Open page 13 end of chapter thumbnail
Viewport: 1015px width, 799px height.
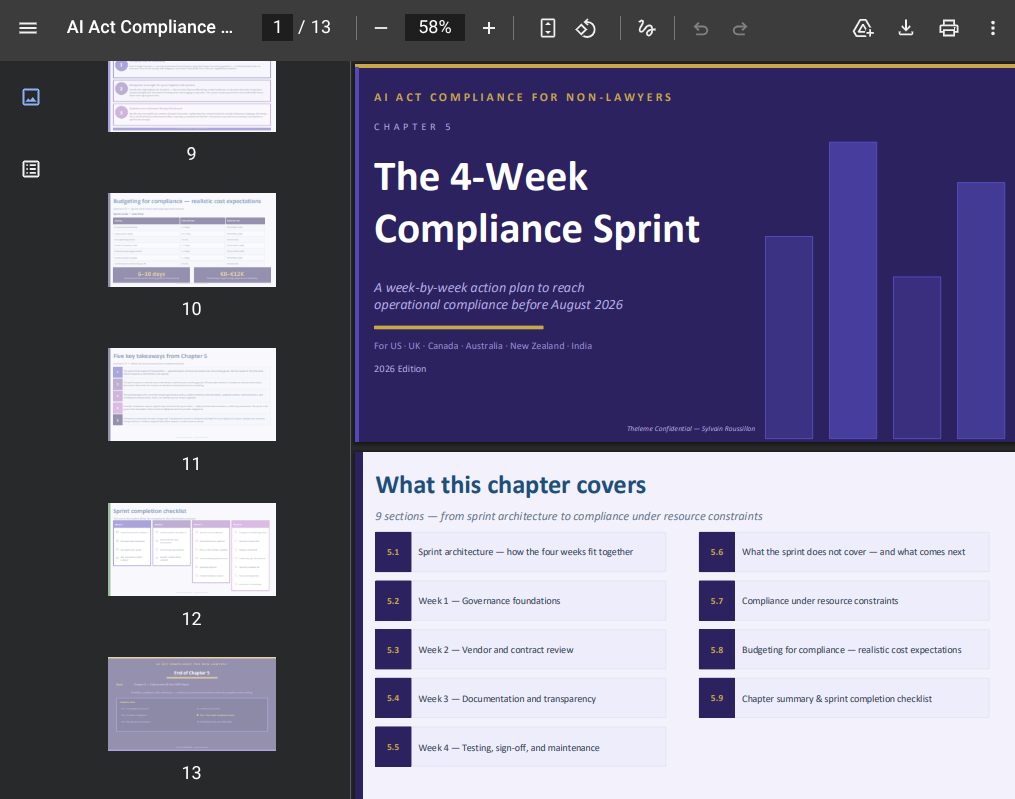coord(192,704)
